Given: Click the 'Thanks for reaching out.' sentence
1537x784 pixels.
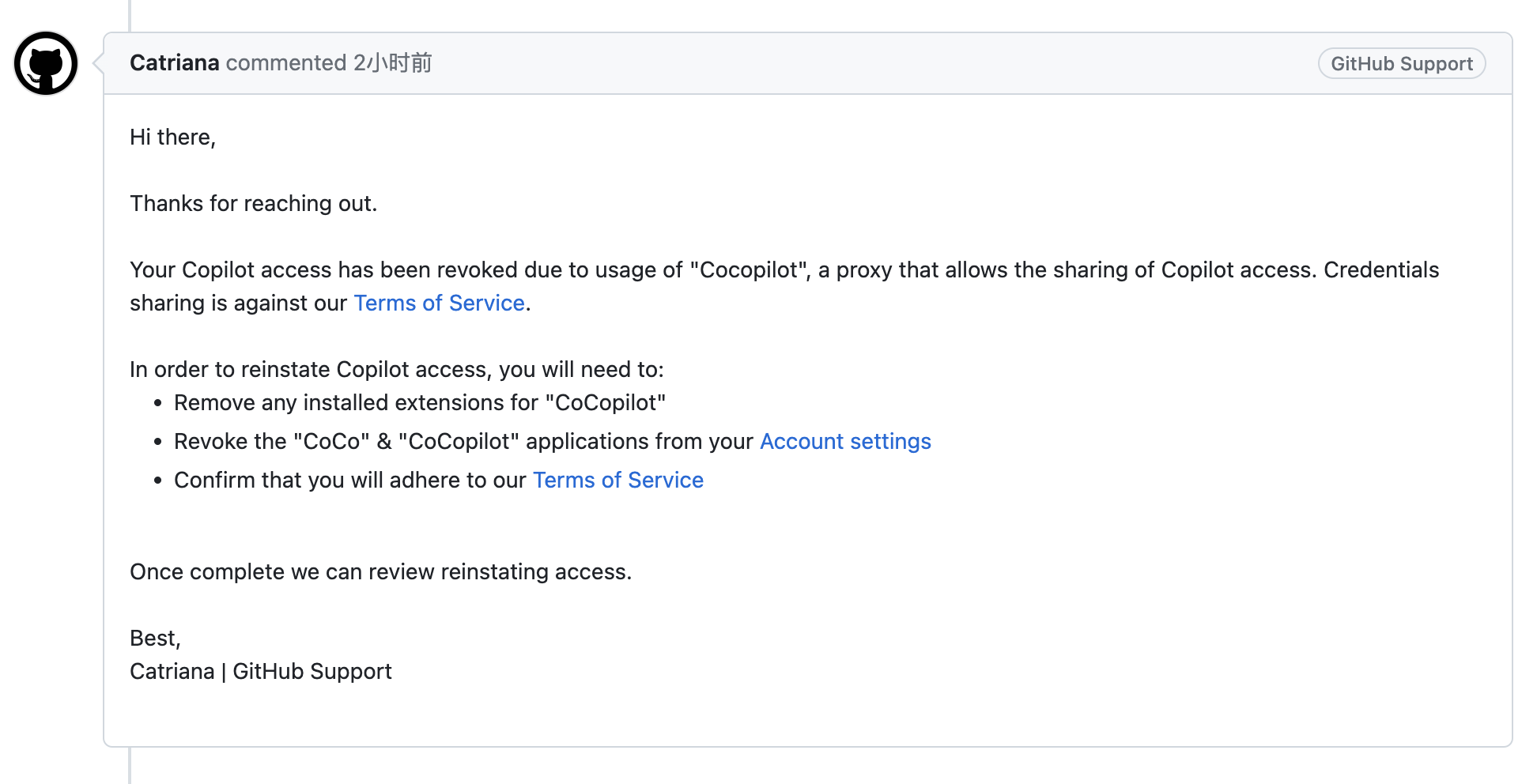Looking at the screenshot, I should pos(253,203).
